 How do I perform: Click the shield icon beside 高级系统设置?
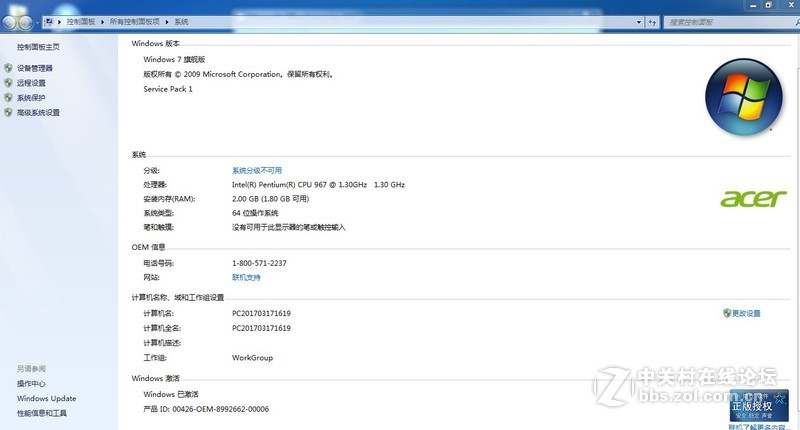click(8, 112)
